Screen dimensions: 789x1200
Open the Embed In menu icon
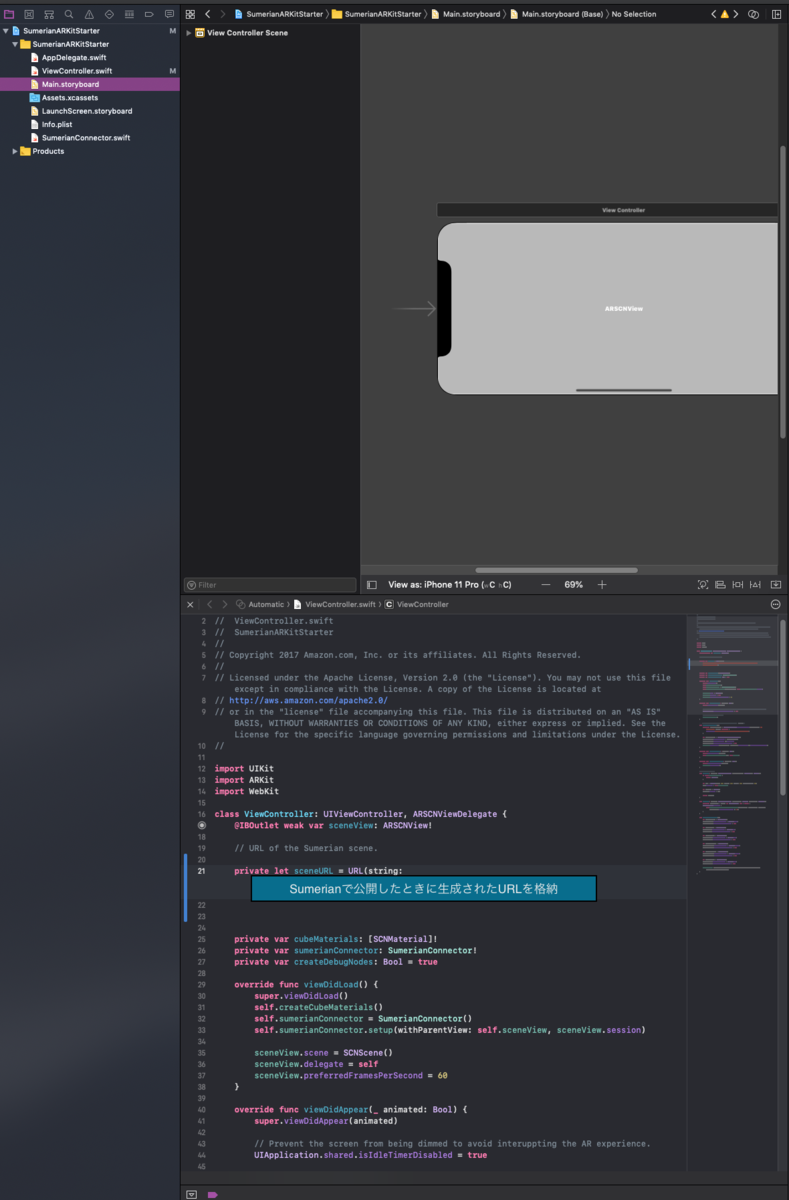point(776,584)
